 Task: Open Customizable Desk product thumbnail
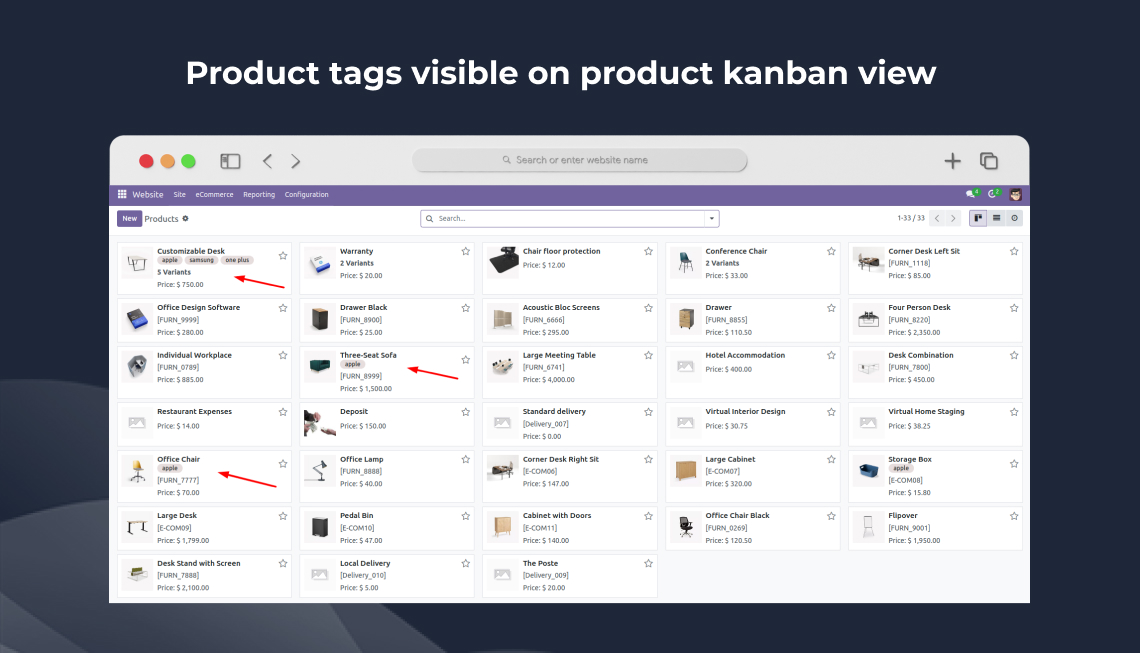[x=137, y=263]
